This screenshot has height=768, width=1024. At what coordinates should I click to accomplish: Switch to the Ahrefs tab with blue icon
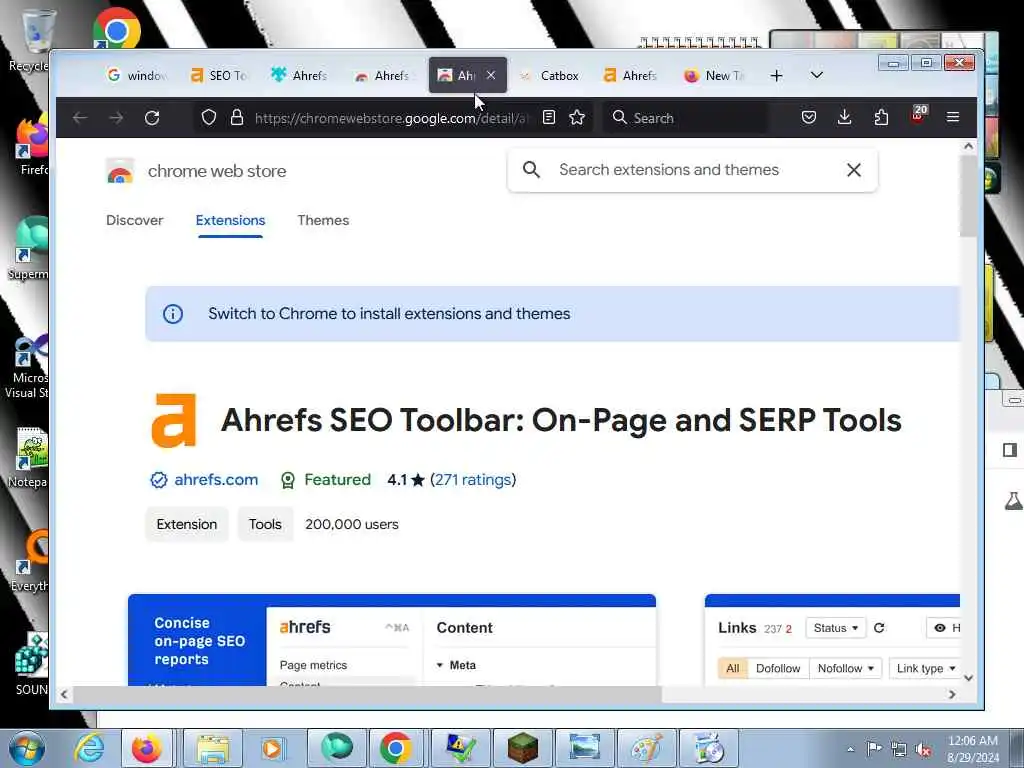tap(299, 76)
